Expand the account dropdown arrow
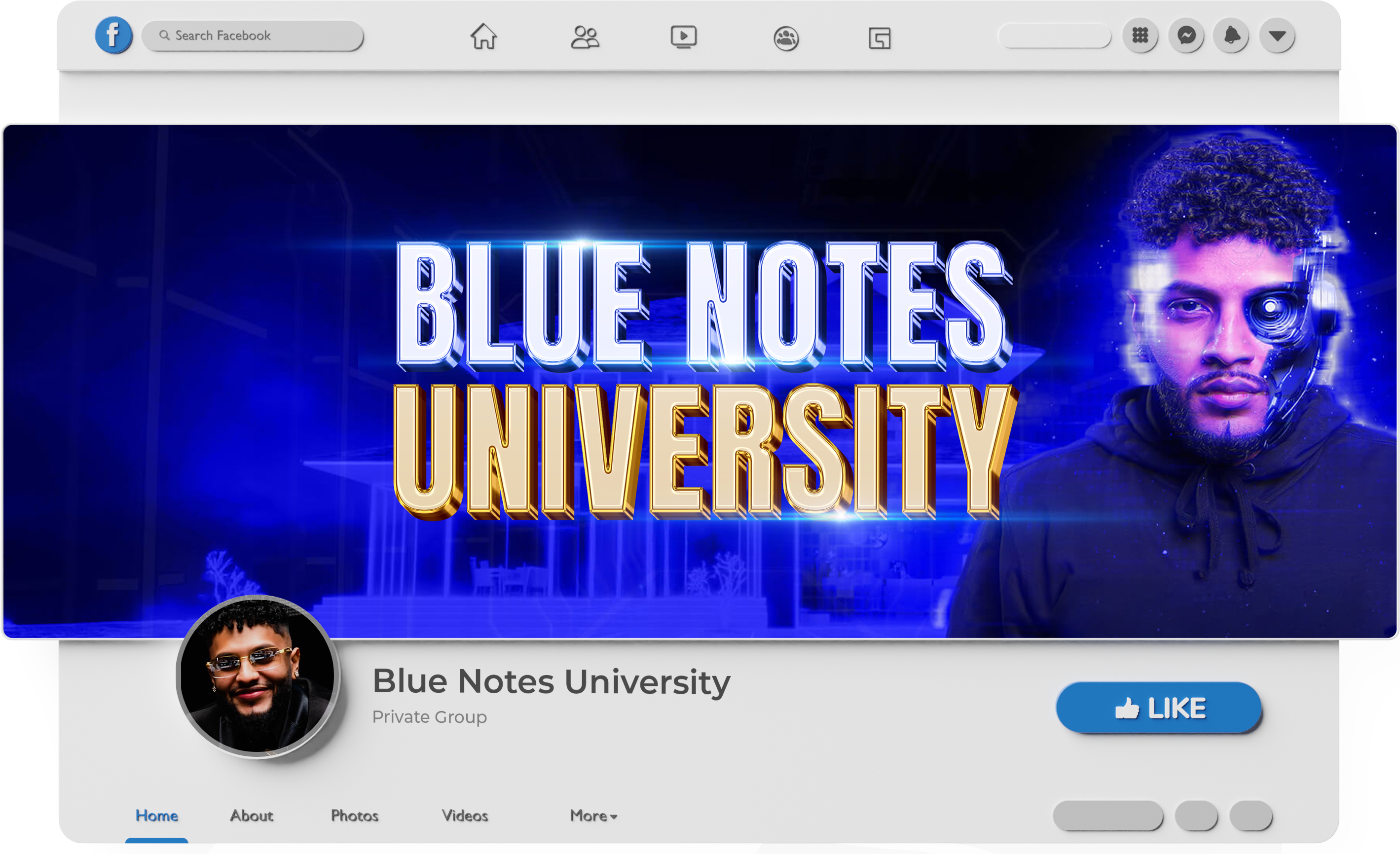 1277,36
